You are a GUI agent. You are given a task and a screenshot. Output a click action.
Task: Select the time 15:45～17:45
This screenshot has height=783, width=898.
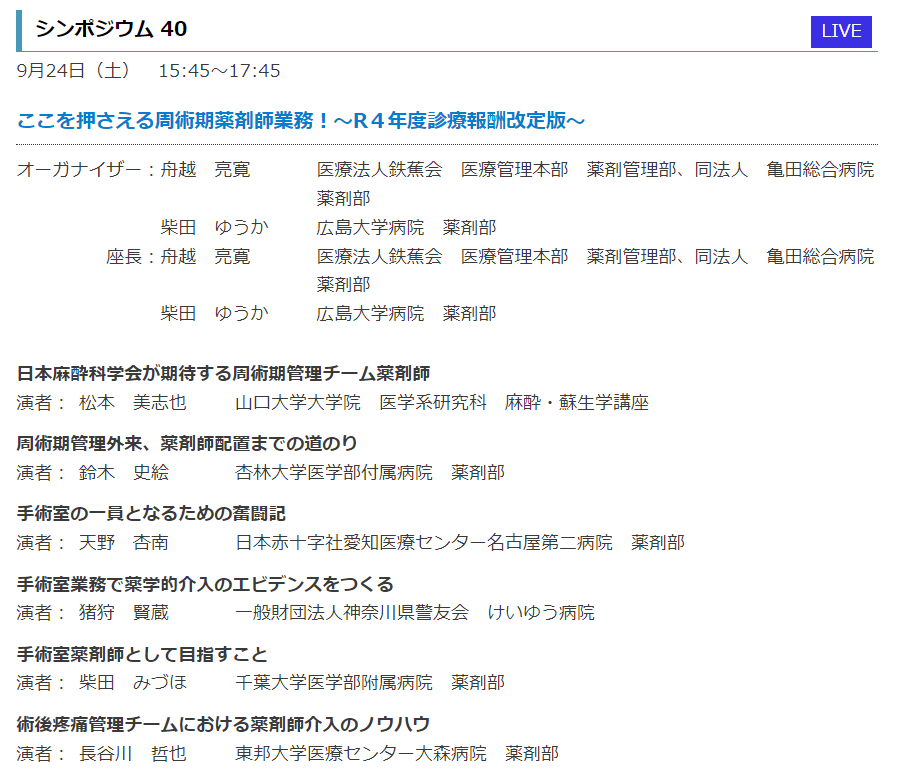click(x=219, y=70)
